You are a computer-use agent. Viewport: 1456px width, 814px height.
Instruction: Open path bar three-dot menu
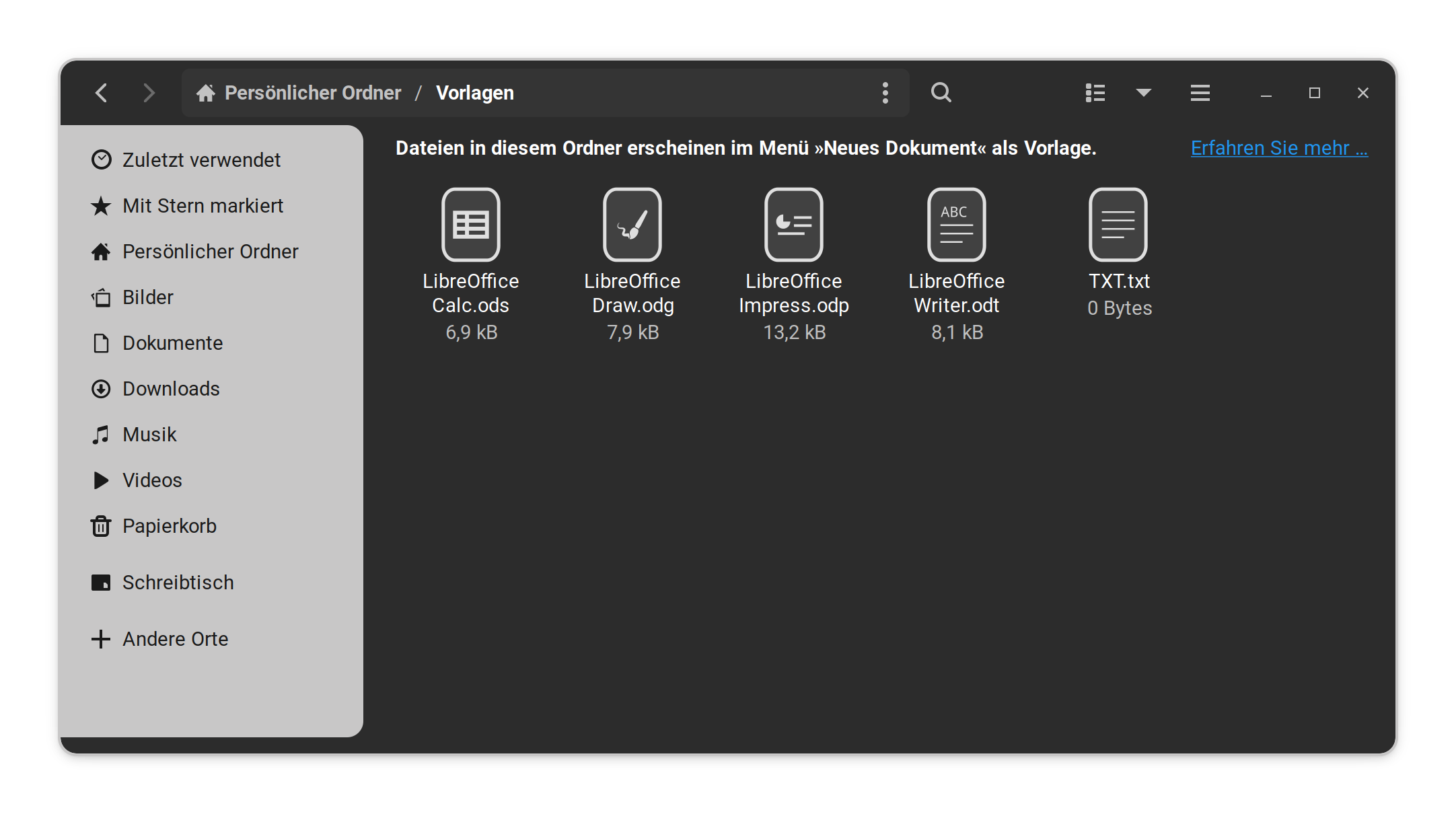[885, 93]
